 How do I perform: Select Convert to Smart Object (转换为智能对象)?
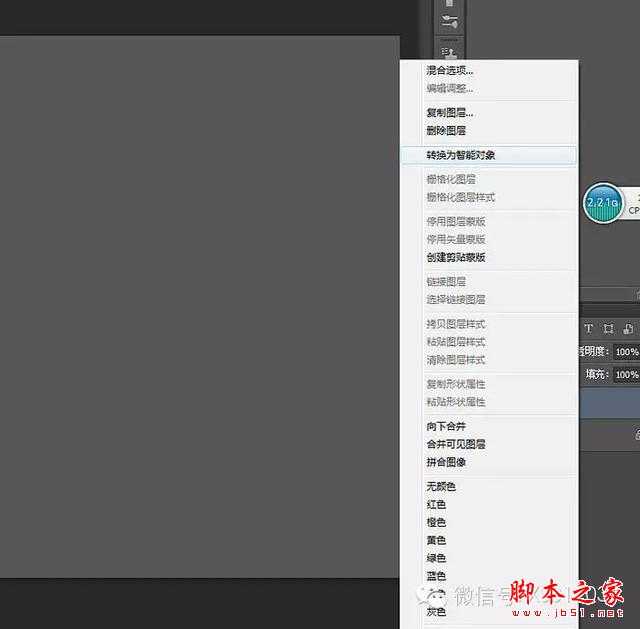click(461, 156)
